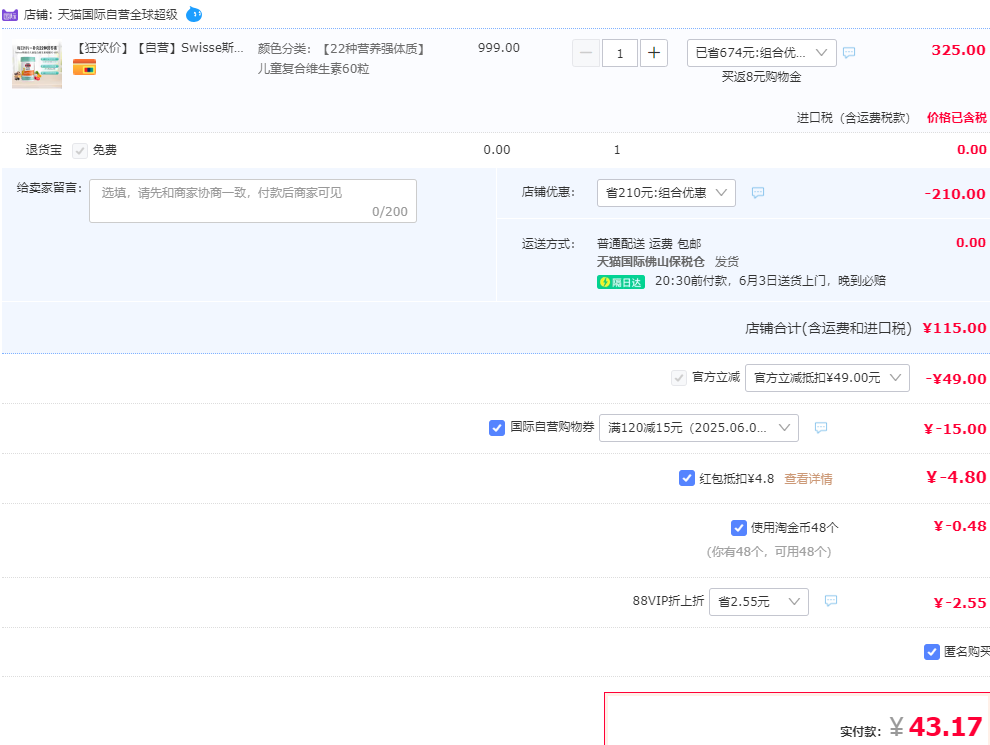Open the 88VIP折上折 省2.55元 dropdown
The width and height of the screenshot is (990, 745).
[x=759, y=602]
